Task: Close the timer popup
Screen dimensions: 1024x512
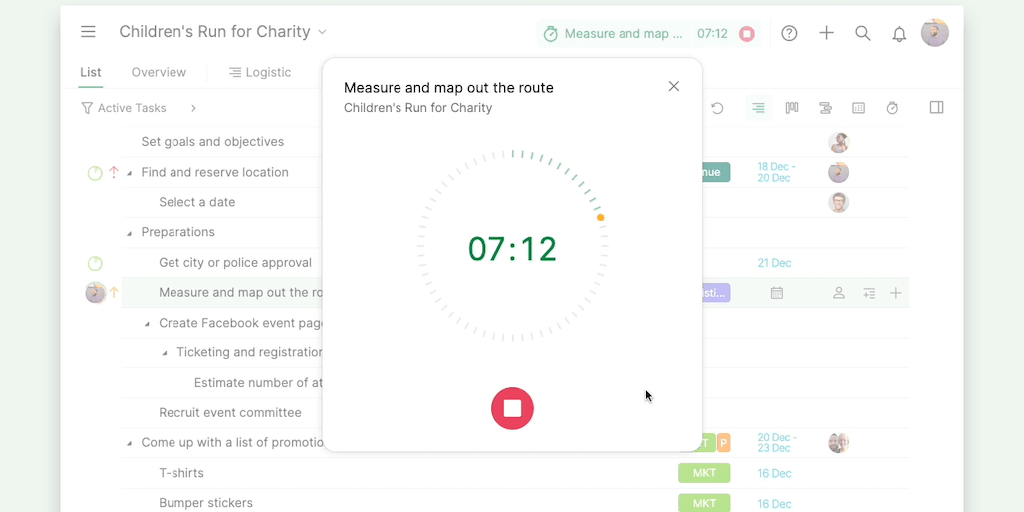Action: (674, 86)
